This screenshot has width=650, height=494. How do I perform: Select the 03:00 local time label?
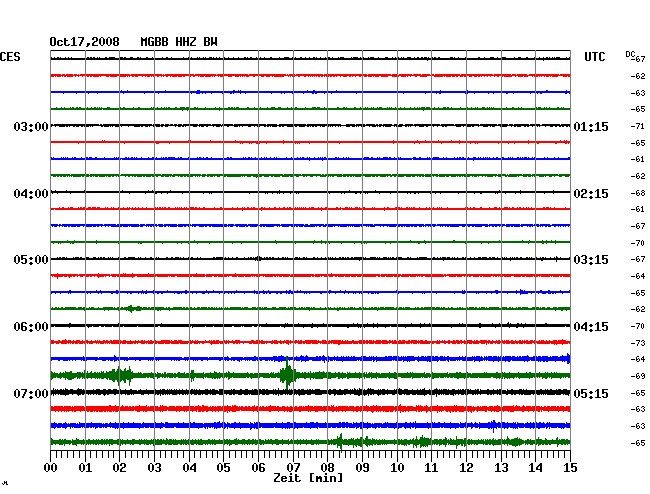point(31,126)
